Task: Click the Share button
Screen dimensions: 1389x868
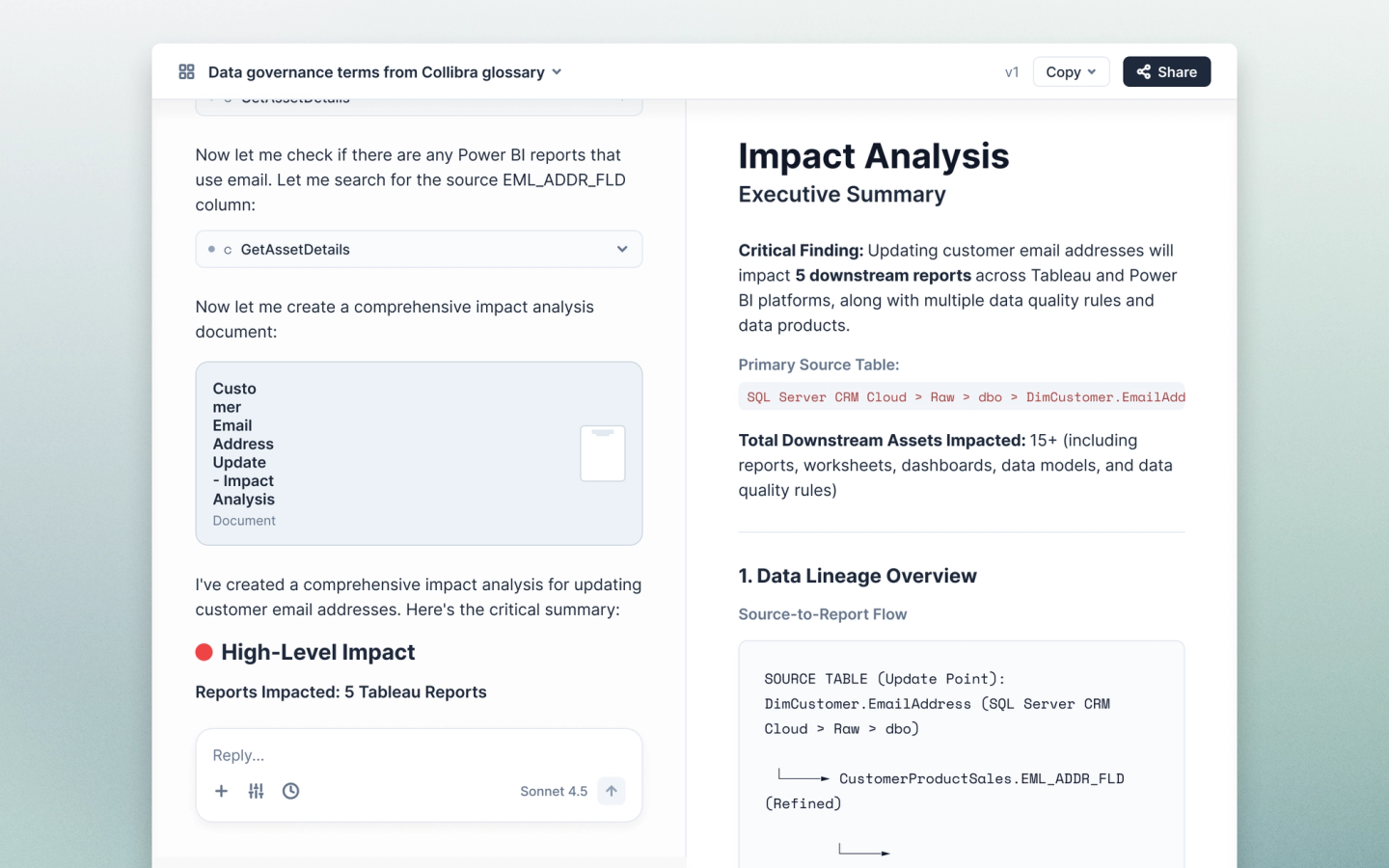Action: tap(1166, 71)
